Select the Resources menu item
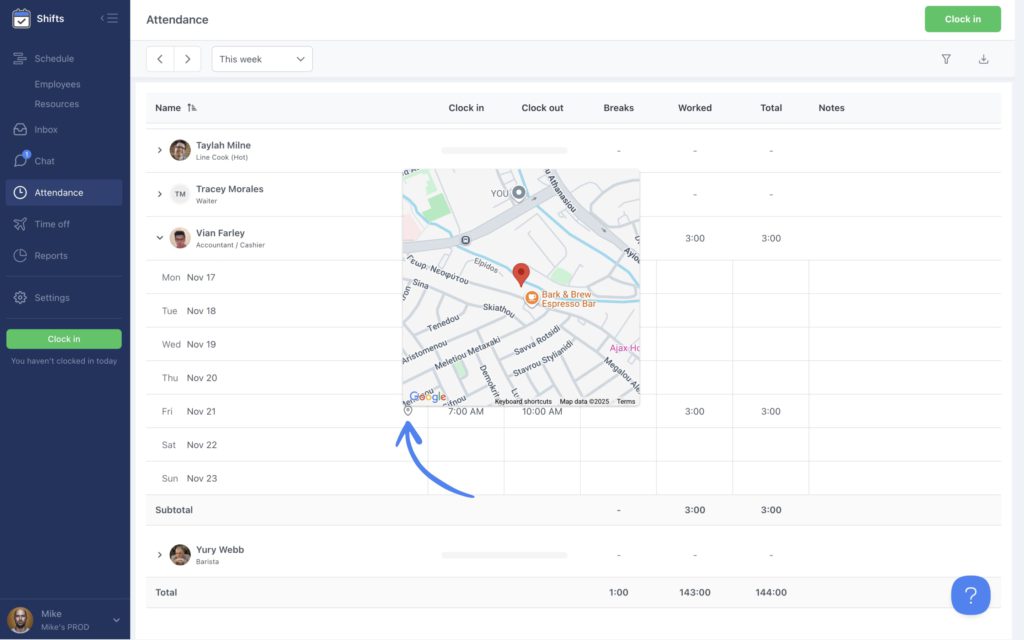The height and width of the screenshot is (640, 1024). pos(59,104)
